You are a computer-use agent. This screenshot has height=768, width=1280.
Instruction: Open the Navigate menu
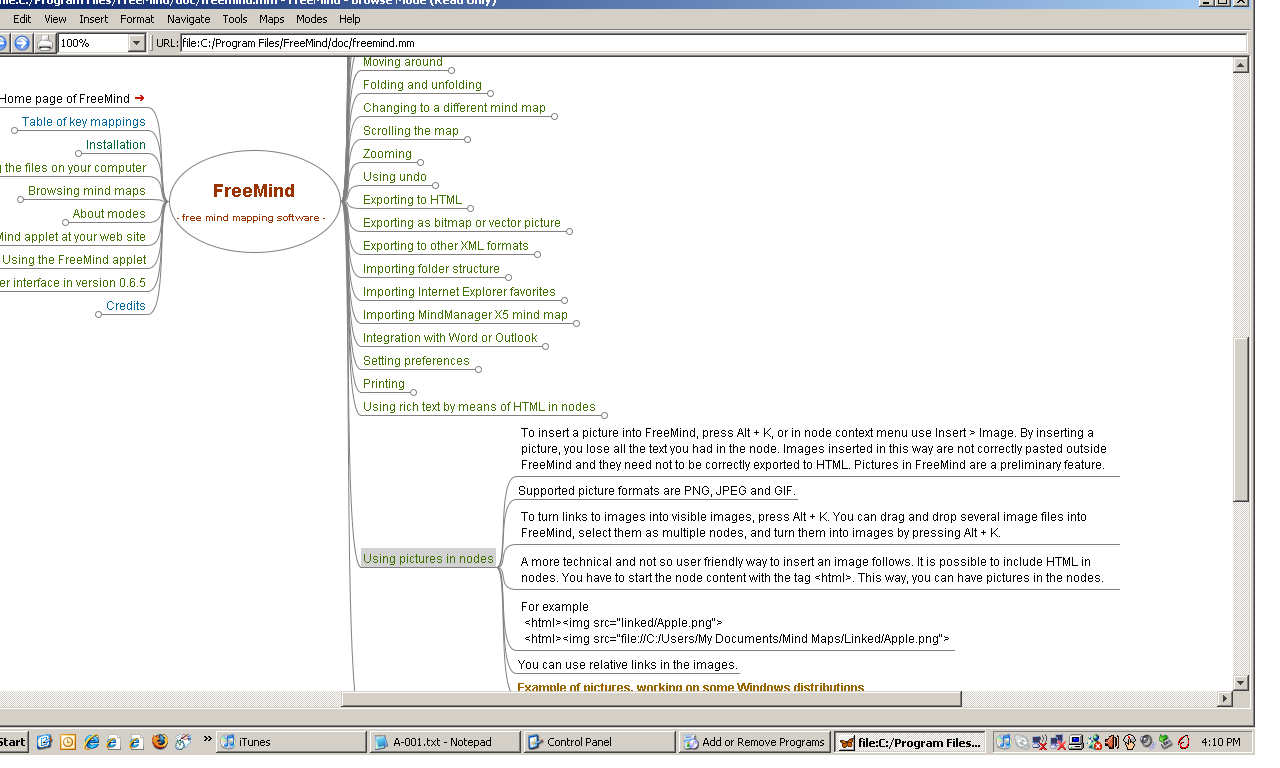click(188, 19)
